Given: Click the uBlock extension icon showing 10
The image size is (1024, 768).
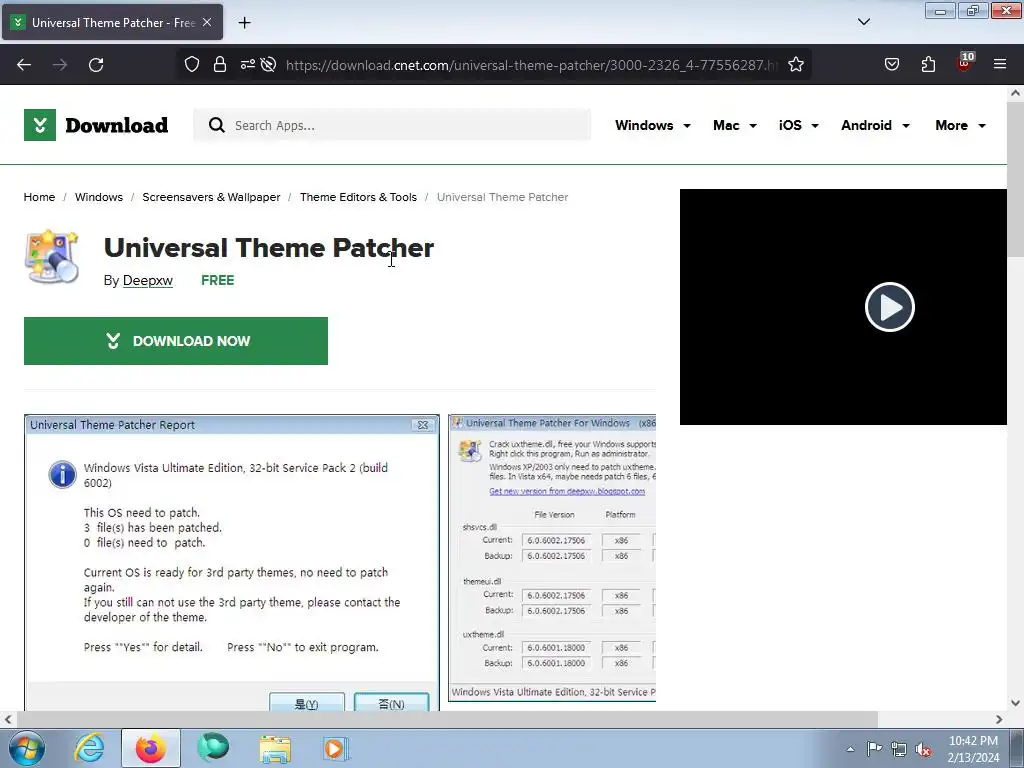Looking at the screenshot, I should pyautogui.click(x=965, y=63).
